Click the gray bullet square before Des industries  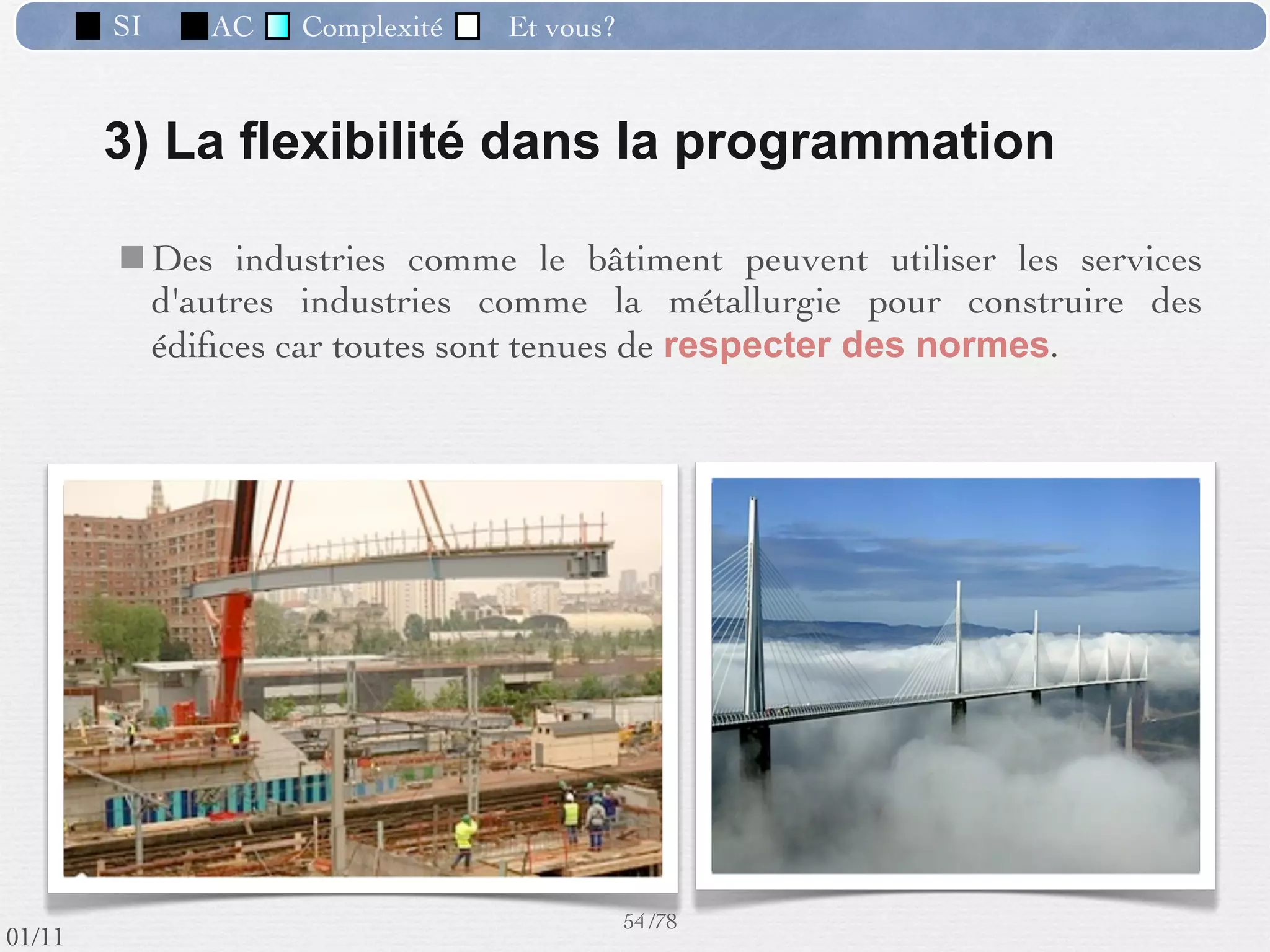pyautogui.click(x=132, y=257)
